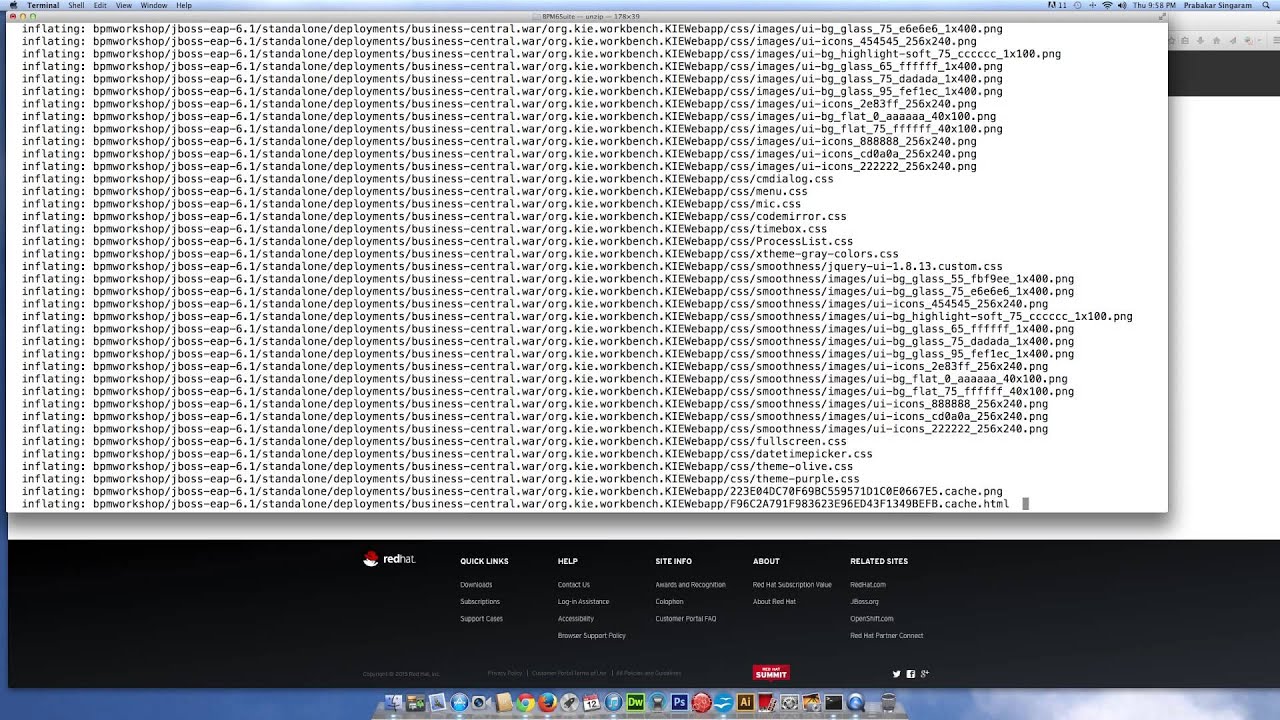Open the Terminal application menu
Image resolution: width=1280 pixels, height=720 pixels.
click(x=43, y=6)
